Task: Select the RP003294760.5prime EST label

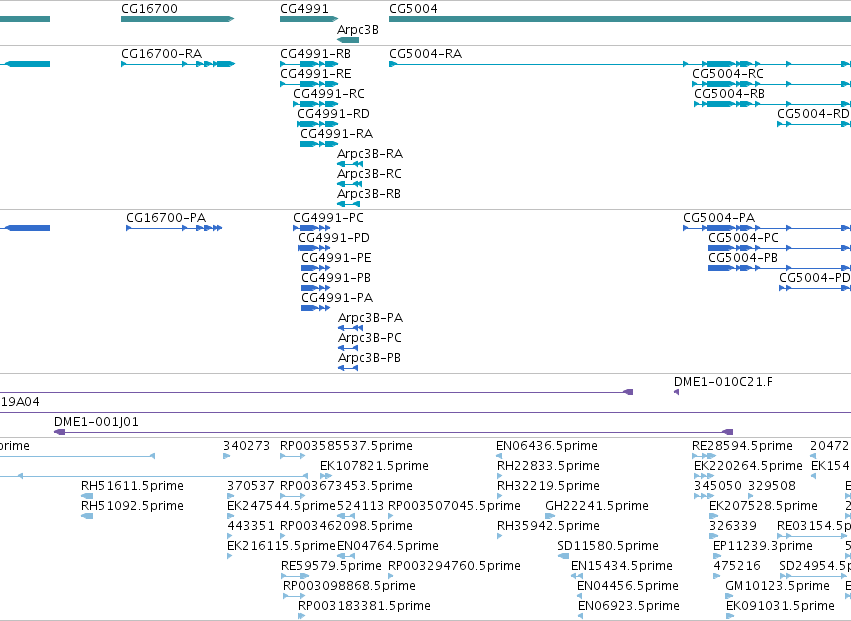Action: click(454, 566)
